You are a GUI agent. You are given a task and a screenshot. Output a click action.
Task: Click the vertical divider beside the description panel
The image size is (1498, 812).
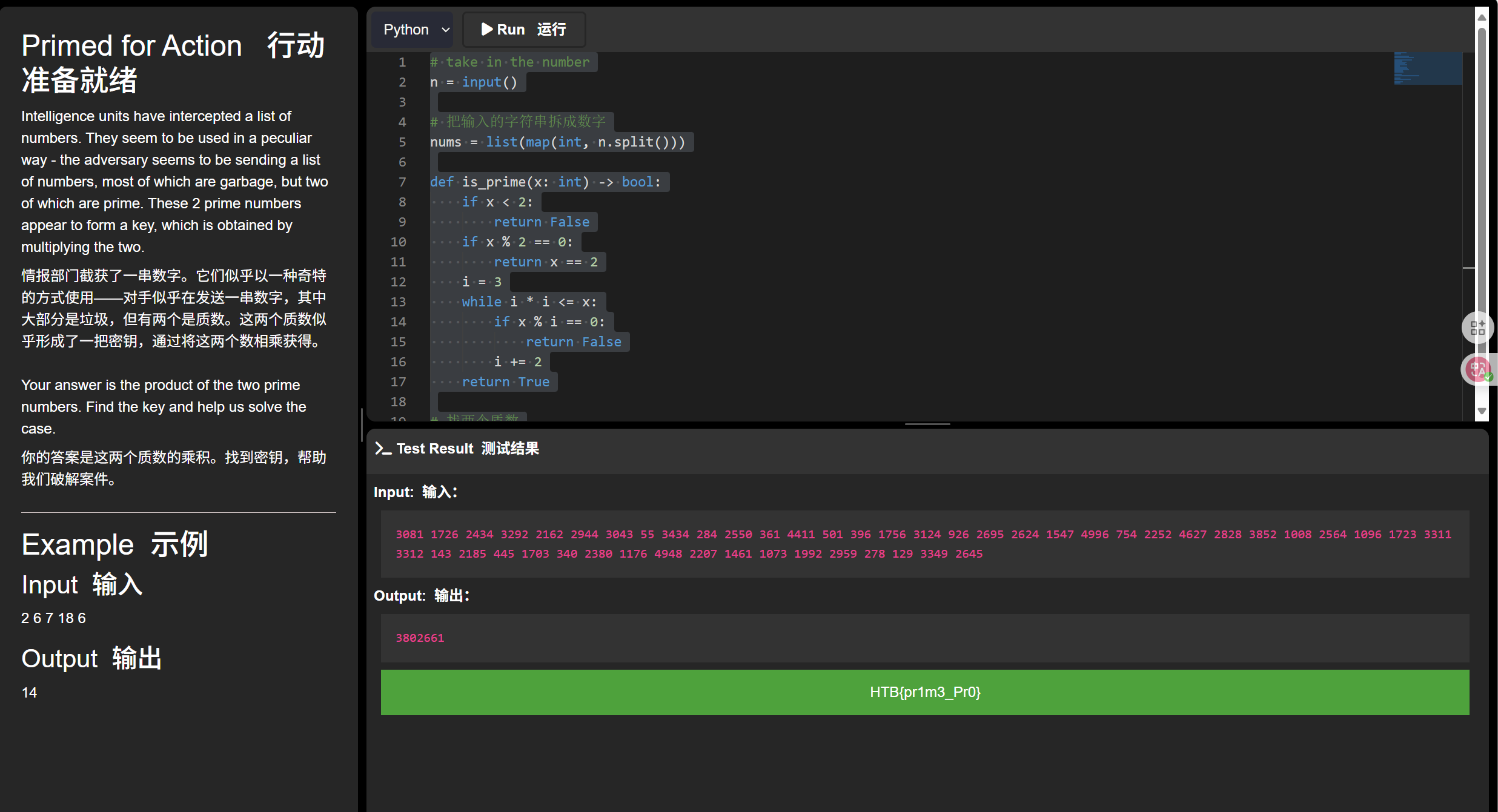362,424
